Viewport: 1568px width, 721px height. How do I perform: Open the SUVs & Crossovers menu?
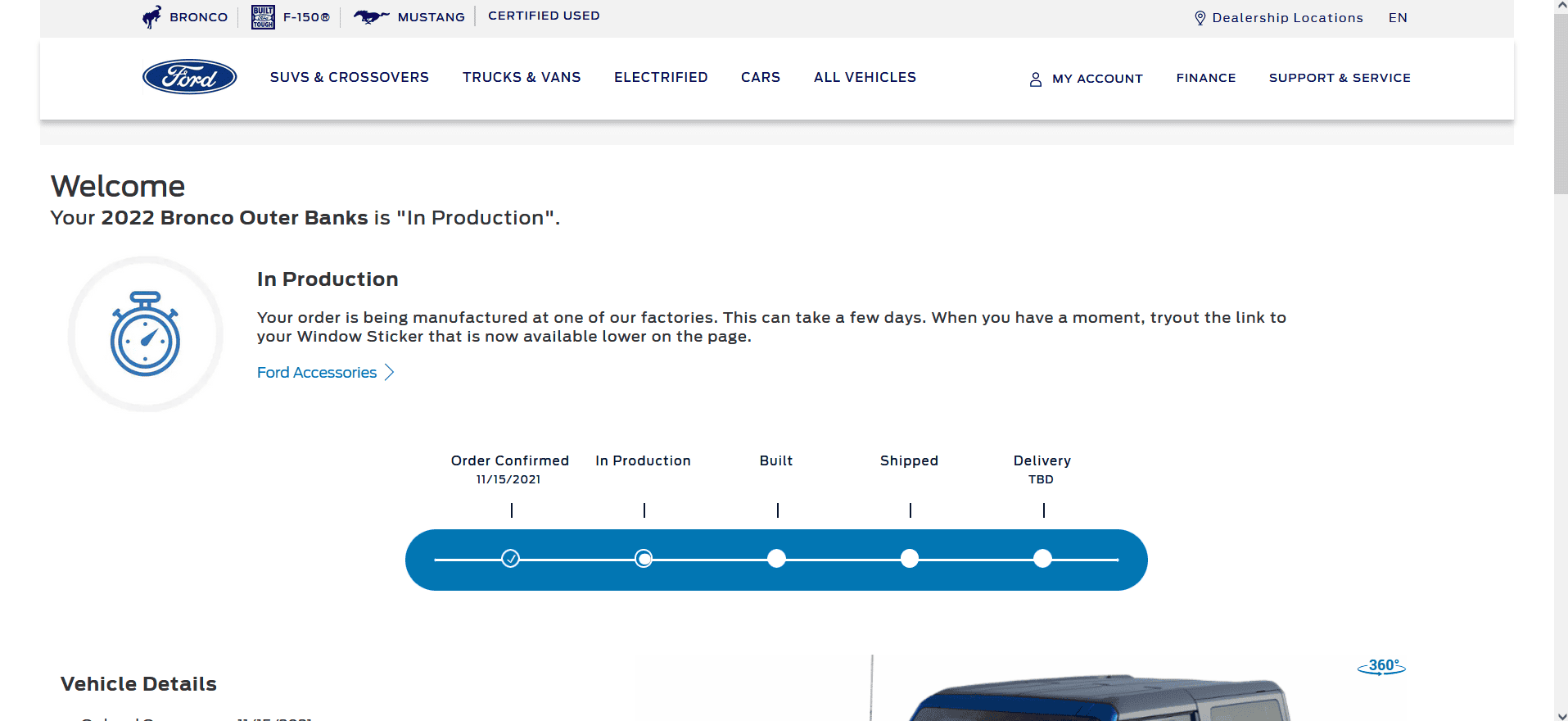click(x=350, y=77)
